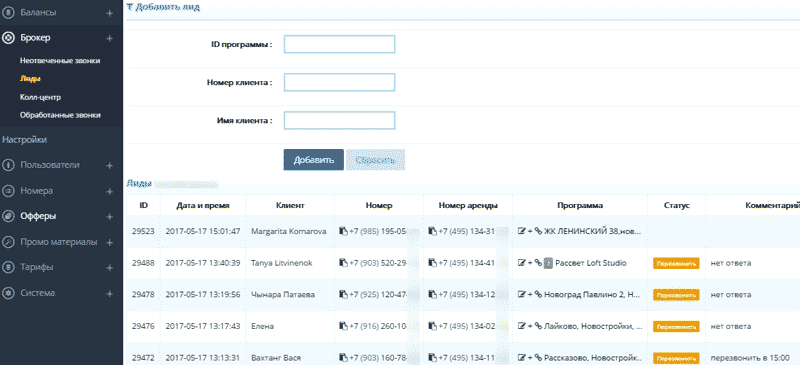Click link icon for Рассвет Loft Studio

click(538, 263)
